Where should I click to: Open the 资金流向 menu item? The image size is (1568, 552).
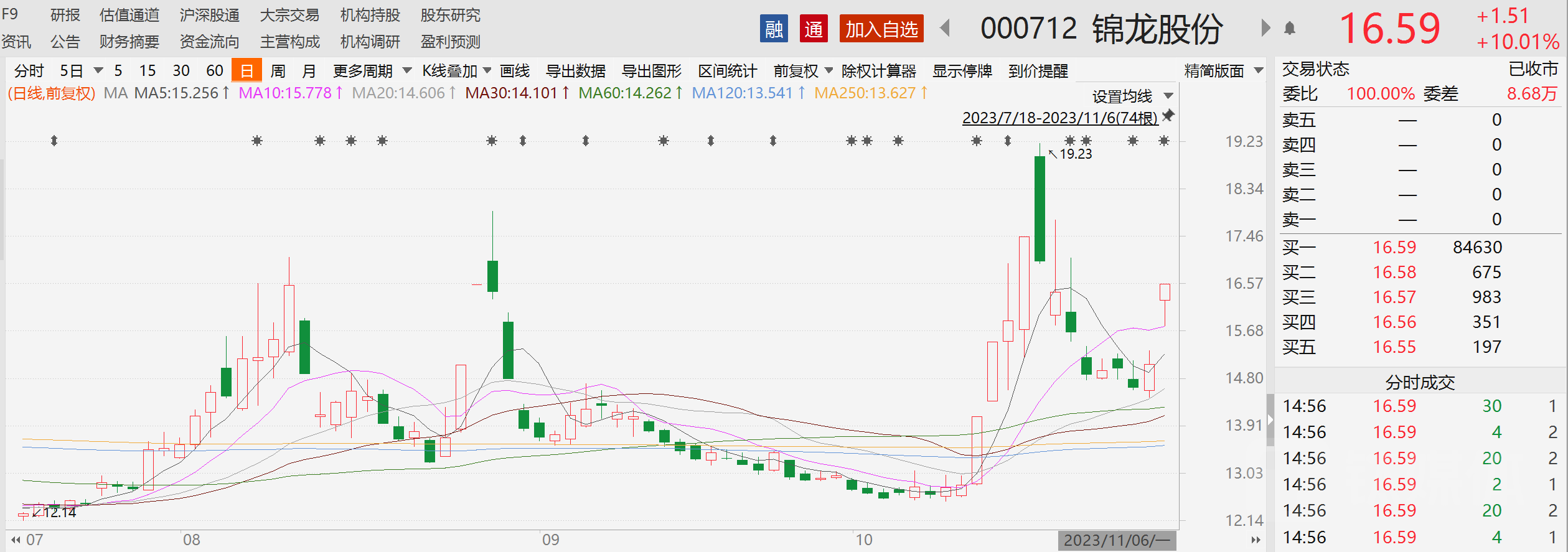209,42
